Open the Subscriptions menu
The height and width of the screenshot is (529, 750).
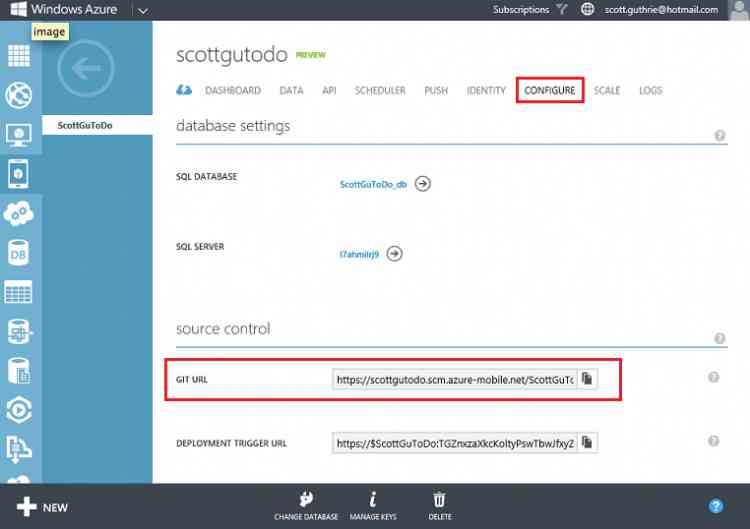point(521,10)
